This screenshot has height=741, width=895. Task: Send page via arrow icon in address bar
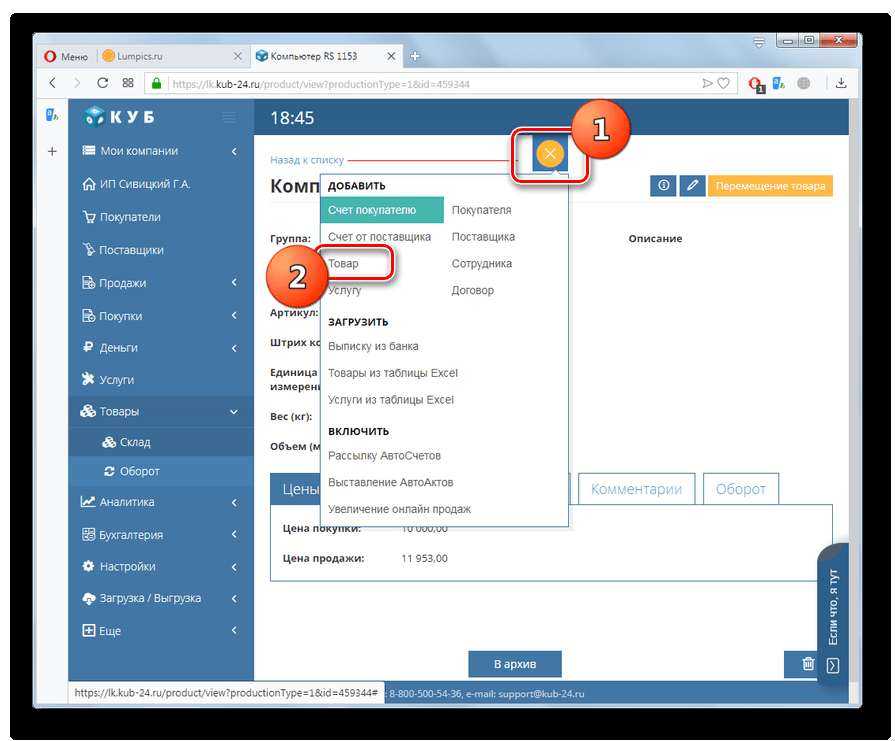click(707, 83)
